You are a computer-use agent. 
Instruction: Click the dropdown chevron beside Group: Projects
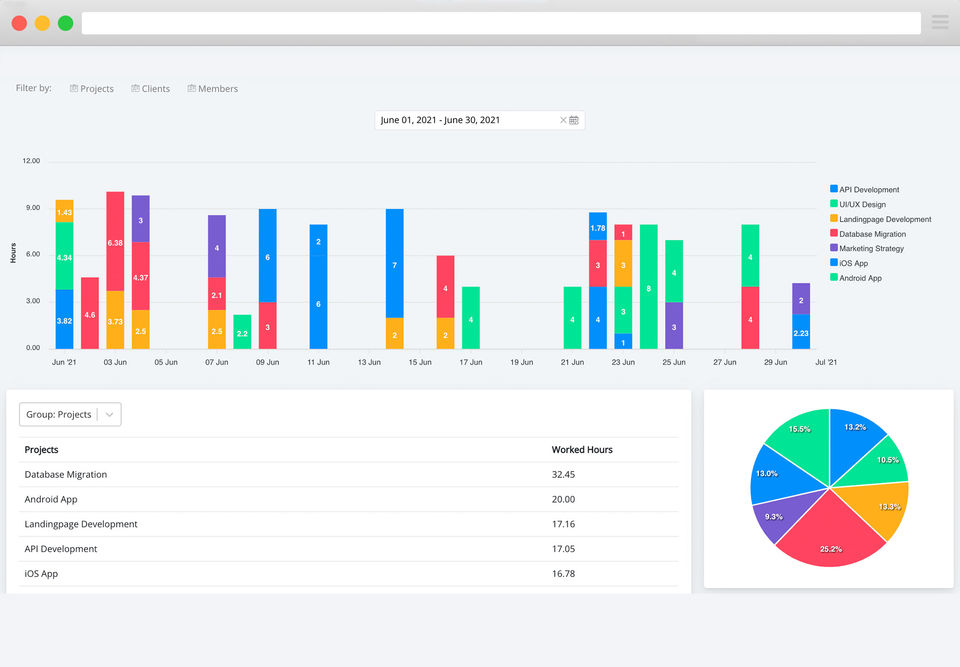pyautogui.click(x=109, y=415)
